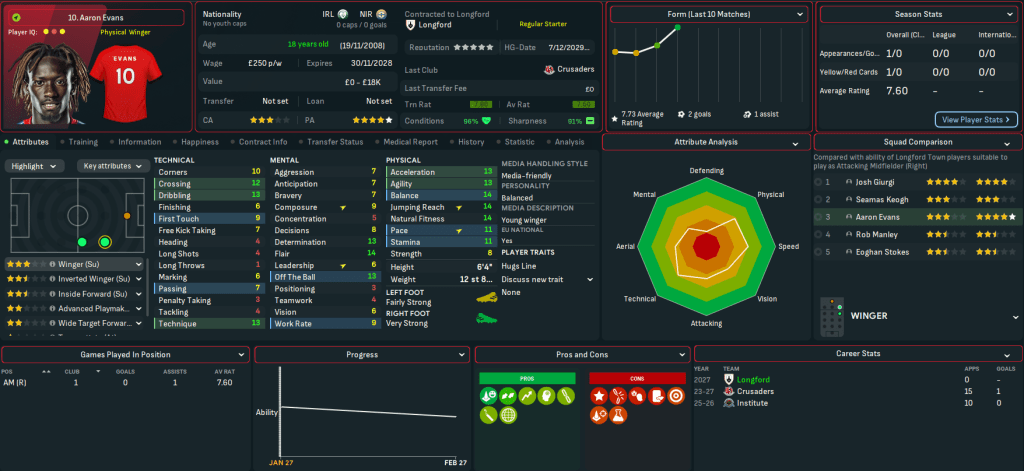Switch to the Contract Info tab
Image resolution: width=1024 pixels, height=471 pixels.
tap(264, 142)
